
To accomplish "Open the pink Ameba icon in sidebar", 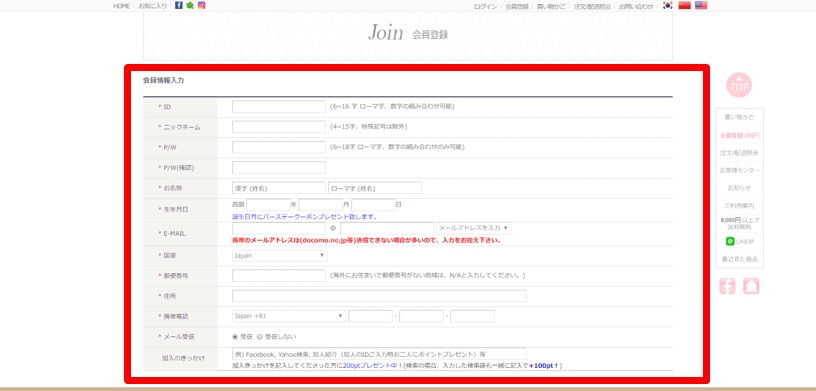I will click(x=751, y=286).
